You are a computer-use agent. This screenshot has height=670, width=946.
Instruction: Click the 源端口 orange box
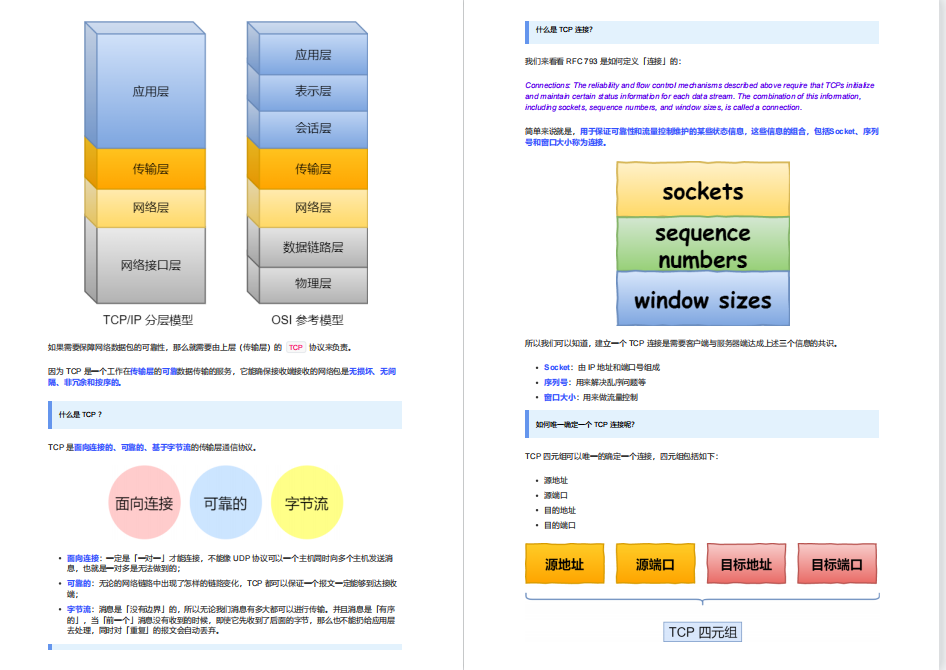pos(655,564)
